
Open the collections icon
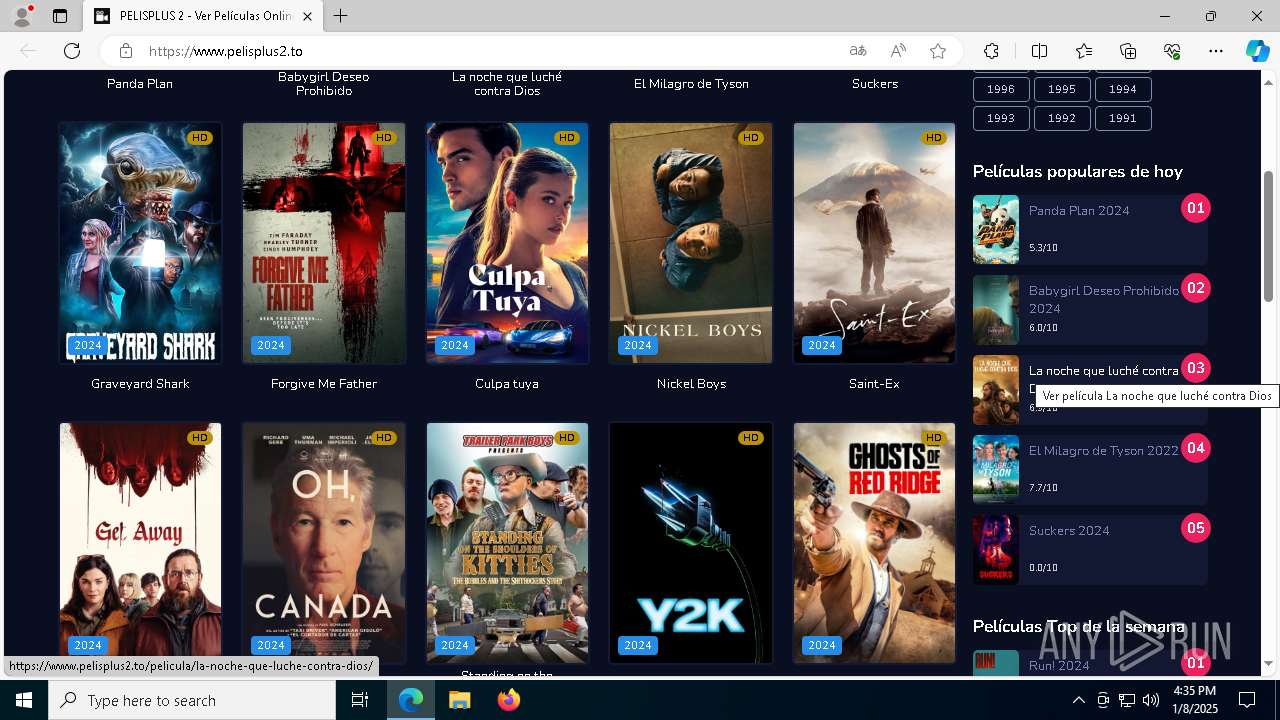[1128, 51]
